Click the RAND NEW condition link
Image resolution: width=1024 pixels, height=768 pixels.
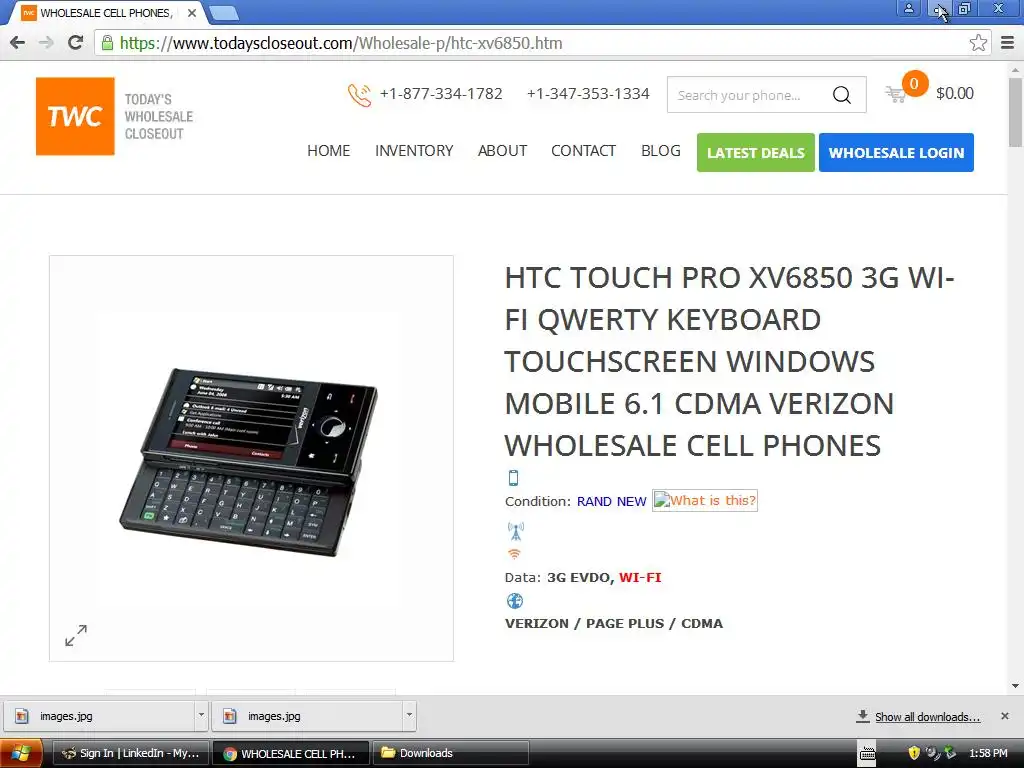[x=611, y=502]
